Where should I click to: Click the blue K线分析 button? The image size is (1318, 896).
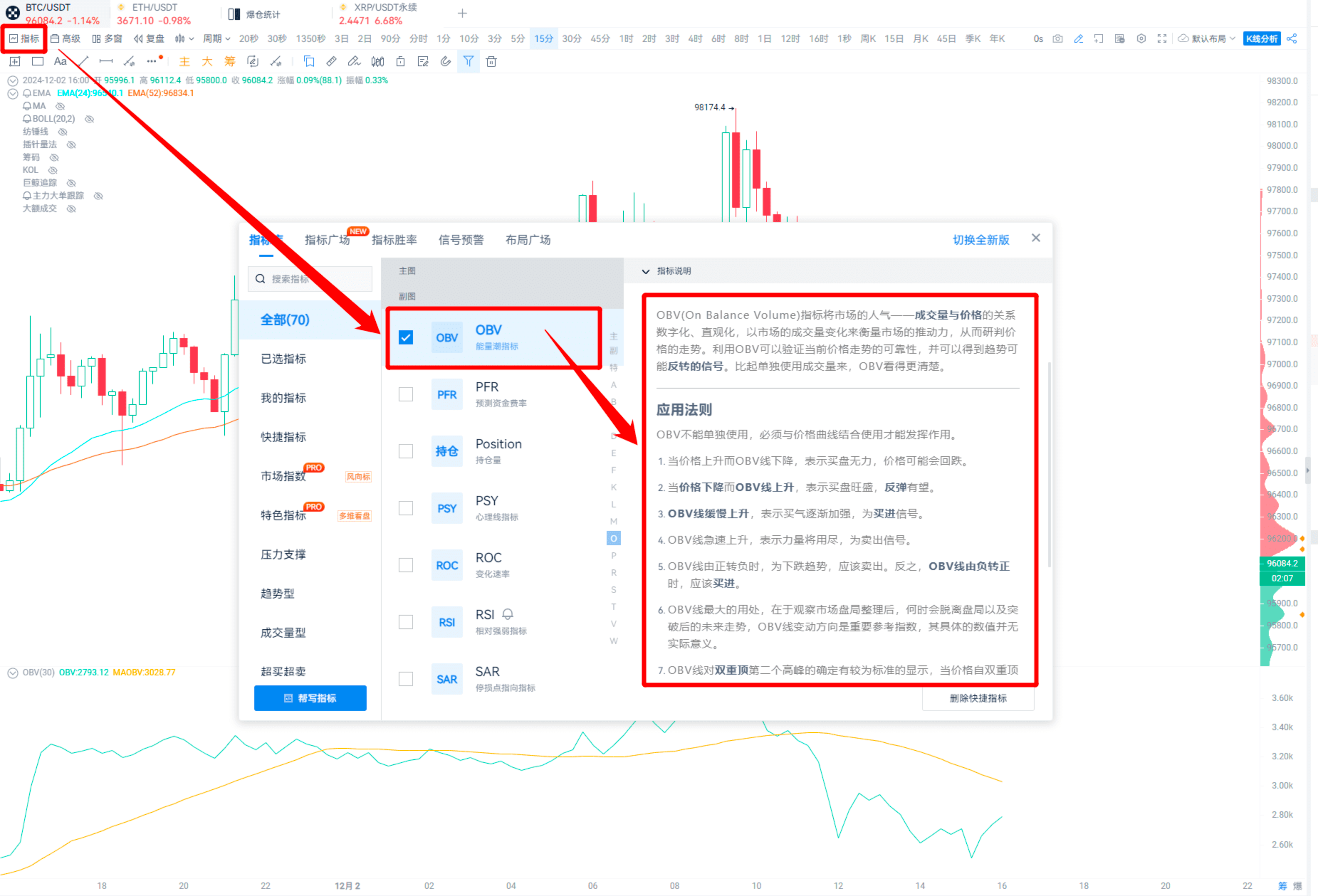tap(1261, 38)
